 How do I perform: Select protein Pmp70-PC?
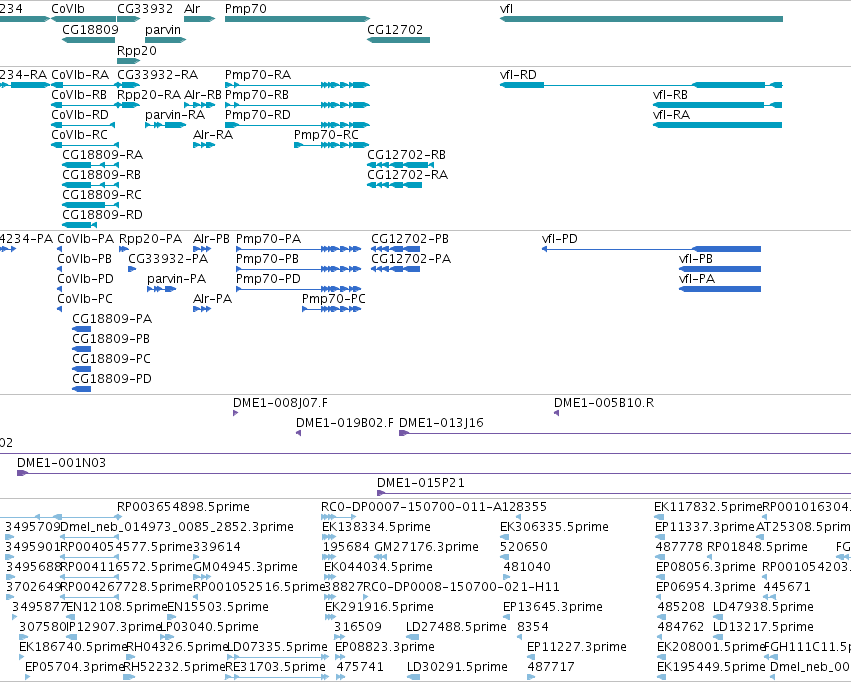332,309
